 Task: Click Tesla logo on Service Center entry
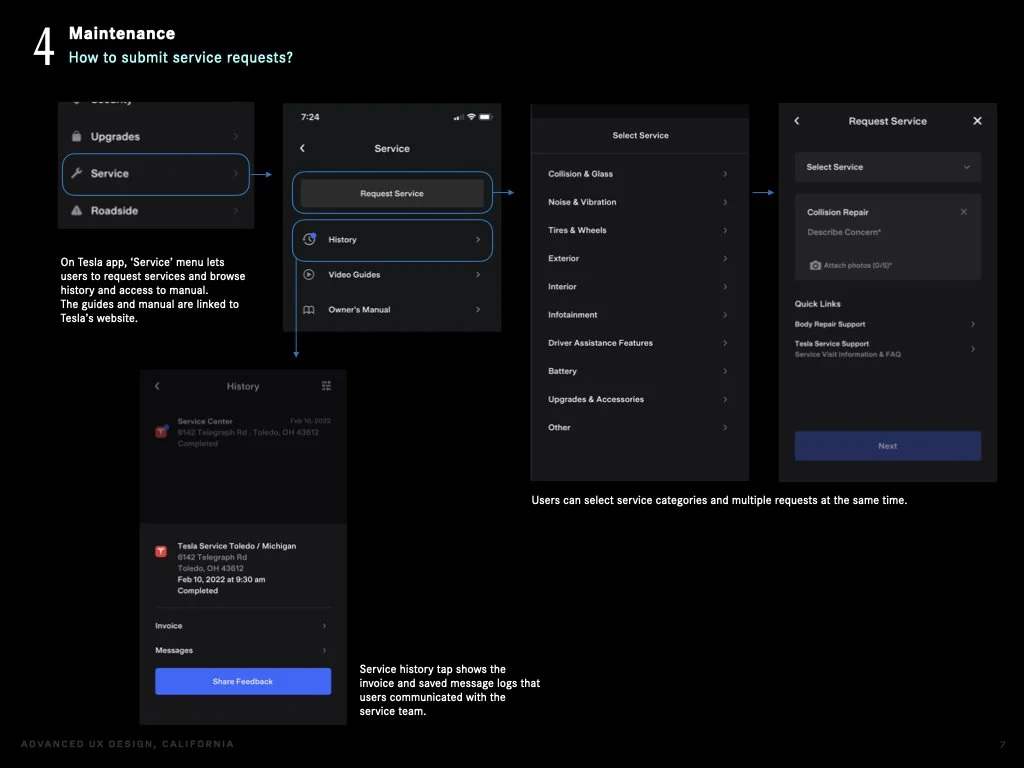[x=161, y=432]
